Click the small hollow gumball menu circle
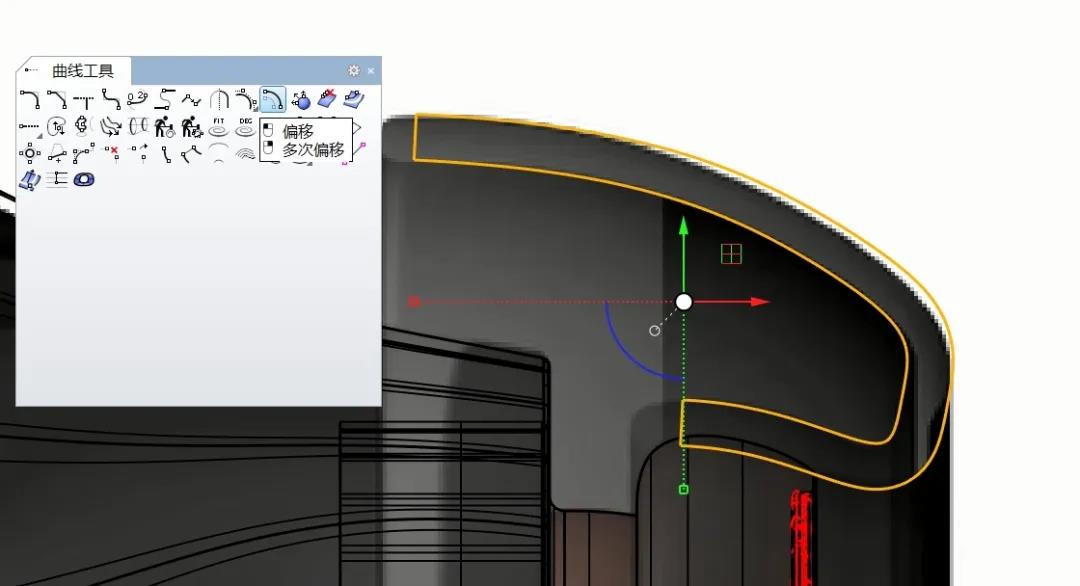This screenshot has width=1080, height=586. point(654,331)
